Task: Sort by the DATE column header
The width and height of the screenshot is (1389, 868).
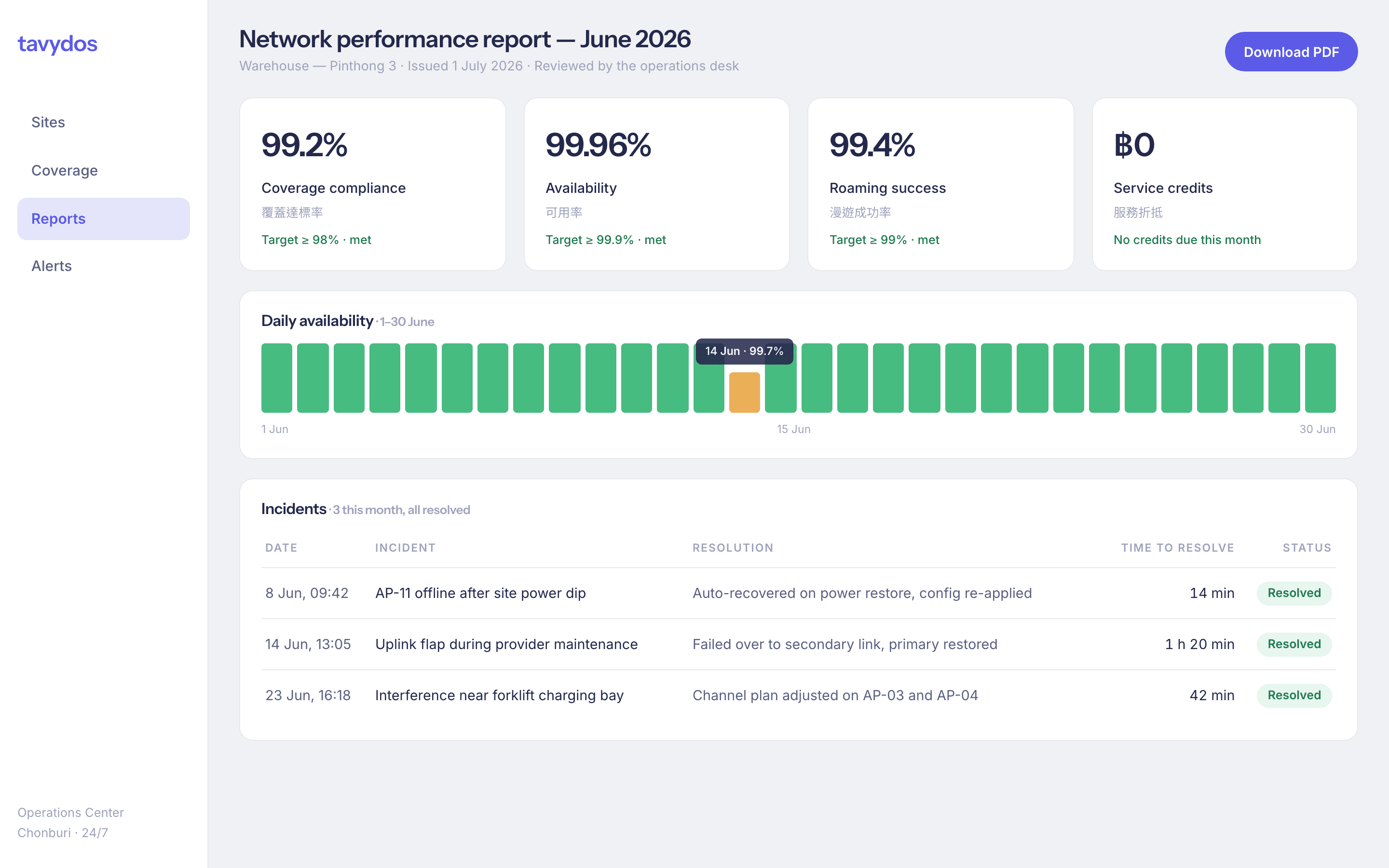Action: click(281, 548)
